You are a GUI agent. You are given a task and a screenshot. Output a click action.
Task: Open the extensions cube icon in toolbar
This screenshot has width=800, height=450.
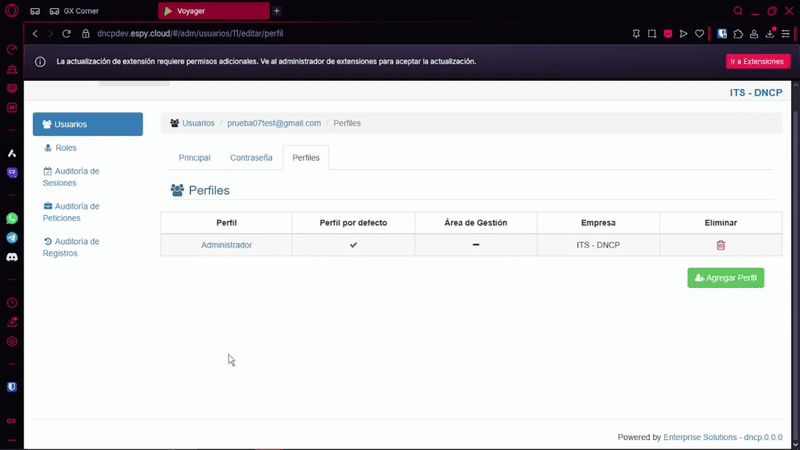[738, 33]
